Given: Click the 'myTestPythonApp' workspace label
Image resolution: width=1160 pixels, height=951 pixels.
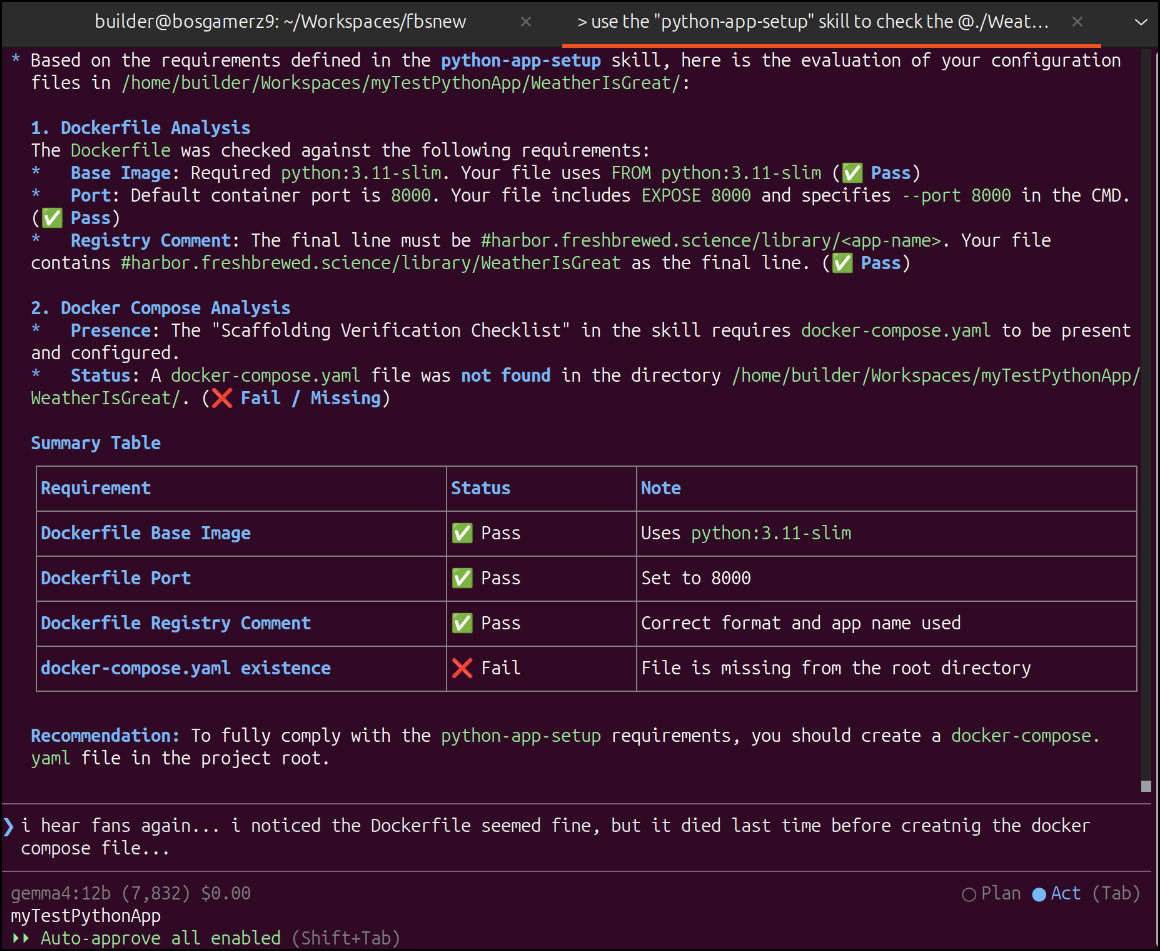Looking at the screenshot, I should [85, 916].
